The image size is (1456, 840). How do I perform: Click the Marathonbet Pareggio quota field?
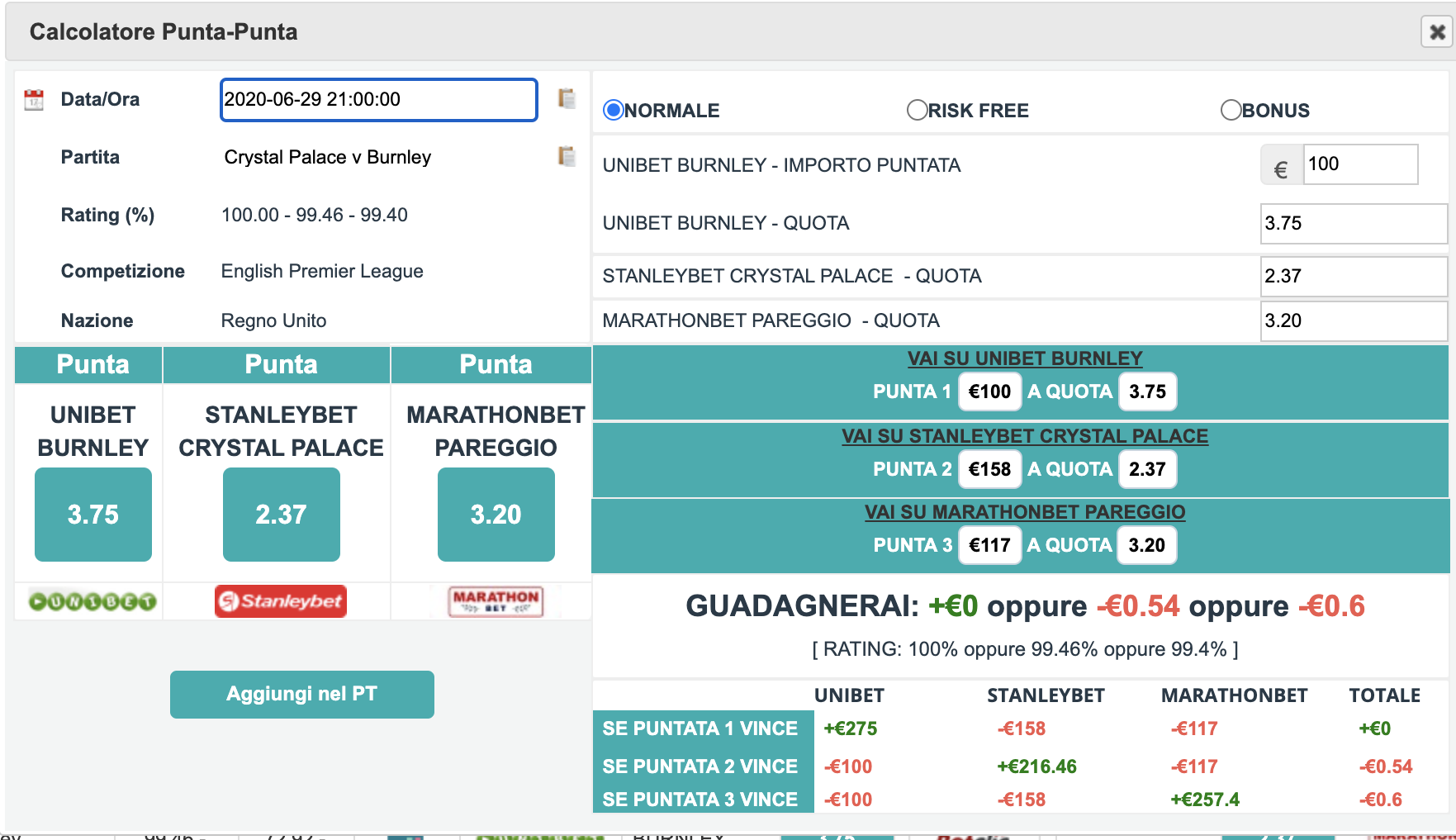pos(1354,321)
